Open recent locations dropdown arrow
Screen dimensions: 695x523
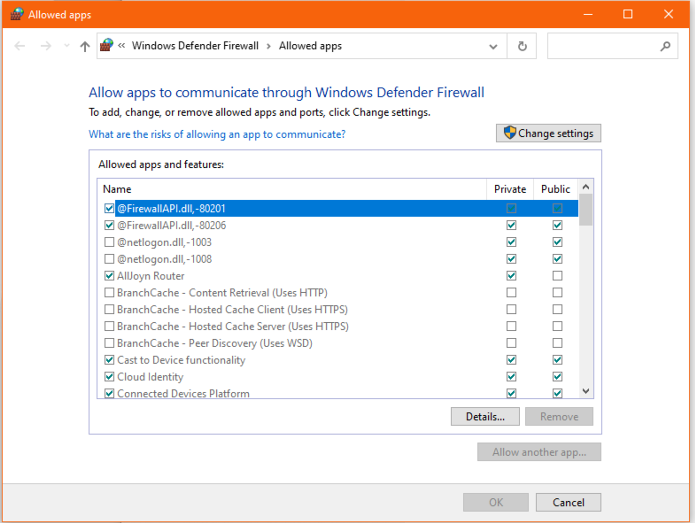[x=66, y=46]
